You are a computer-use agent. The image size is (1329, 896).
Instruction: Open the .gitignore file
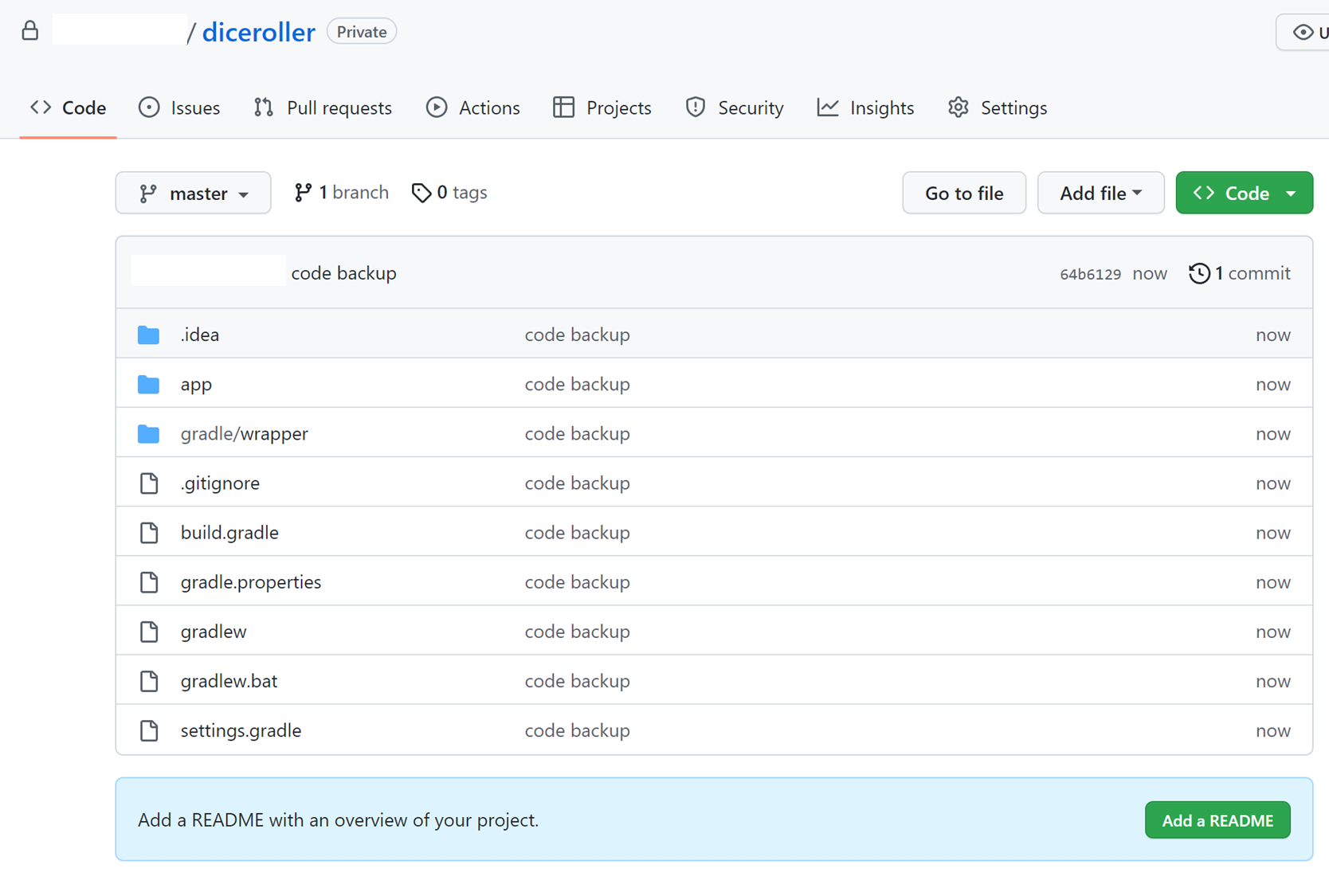220,483
